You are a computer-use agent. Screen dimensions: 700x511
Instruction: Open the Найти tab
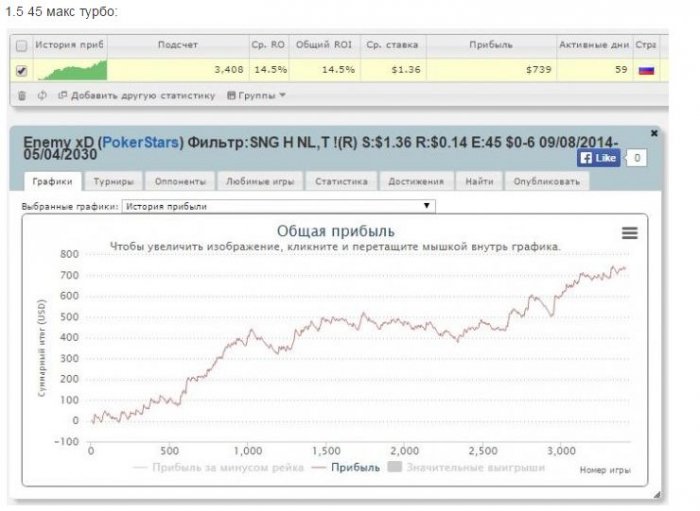point(479,182)
